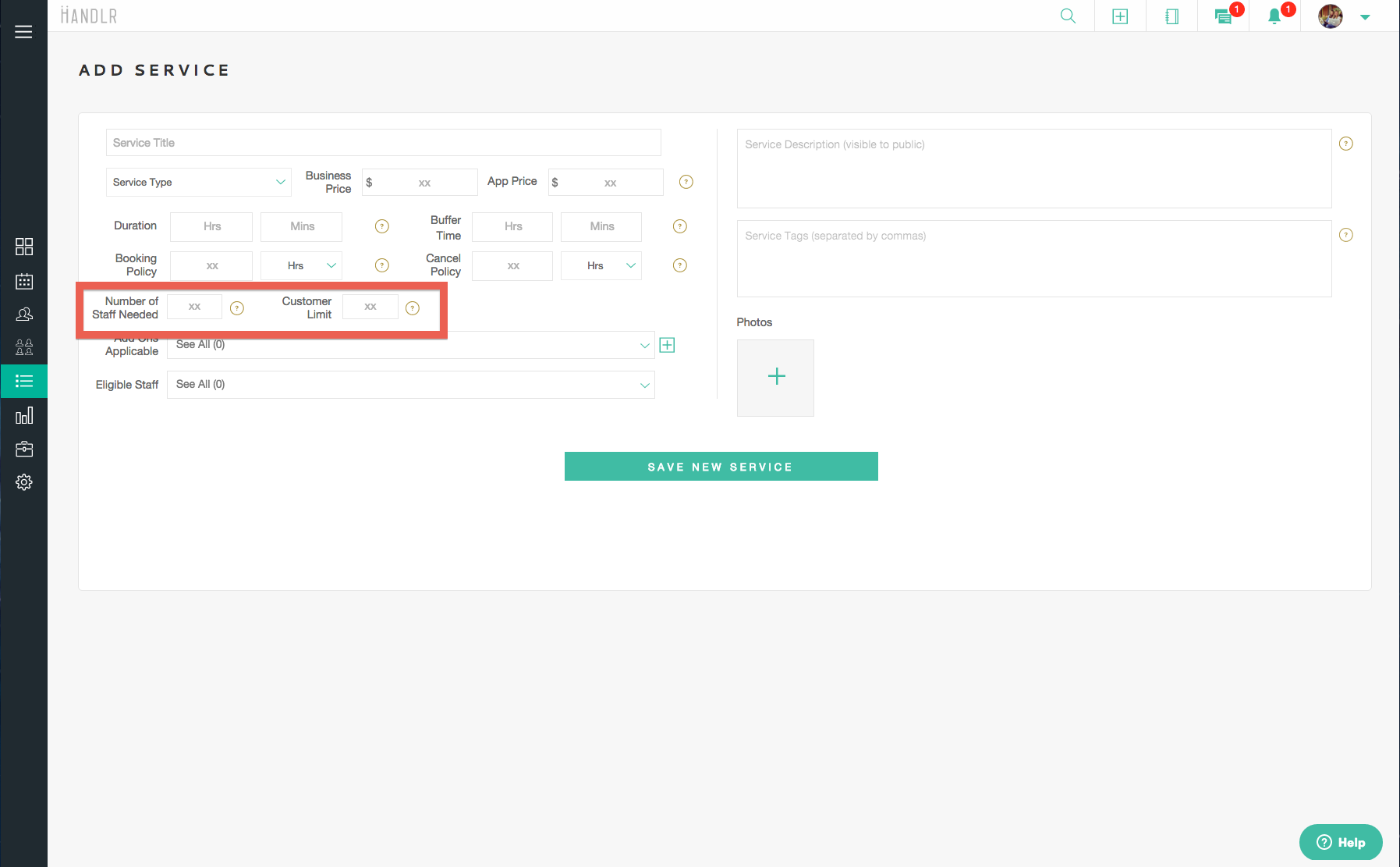Screen dimensions: 1400x867
Task: Open the settings gear in sidebar
Action: point(24,482)
